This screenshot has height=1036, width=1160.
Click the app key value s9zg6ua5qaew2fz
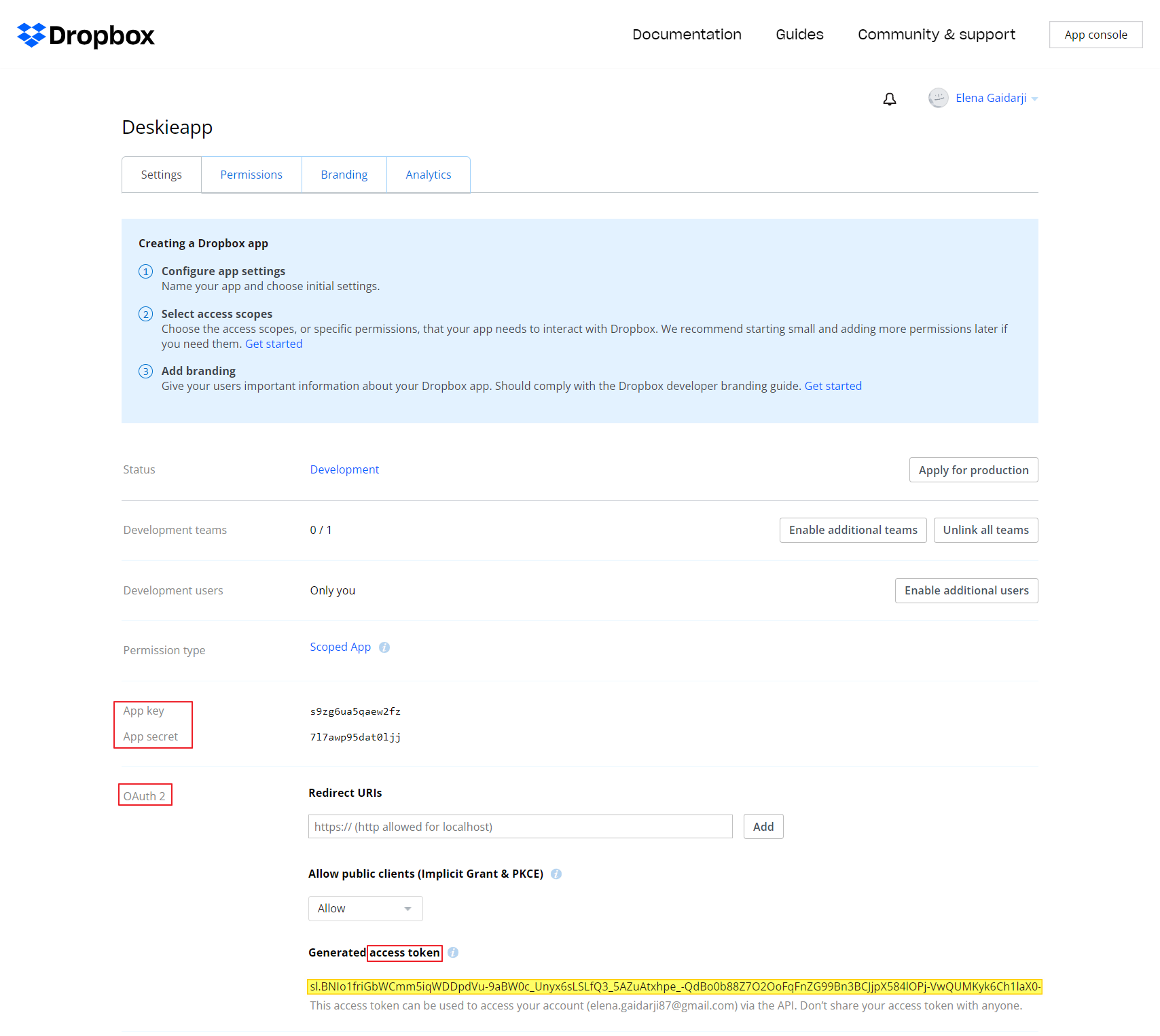pos(355,711)
